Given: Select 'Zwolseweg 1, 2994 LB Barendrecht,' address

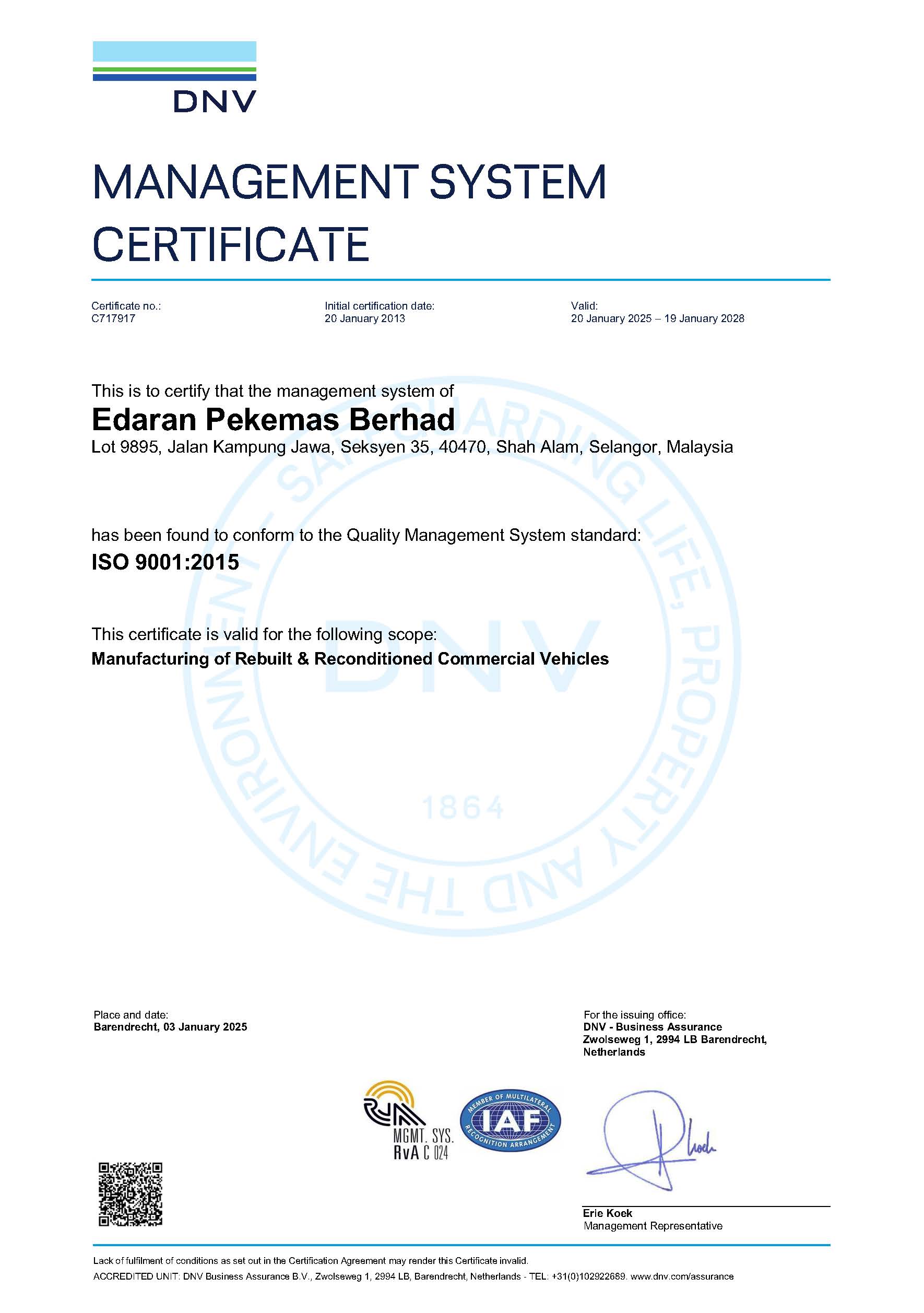Looking at the screenshot, I should click(674, 1039).
